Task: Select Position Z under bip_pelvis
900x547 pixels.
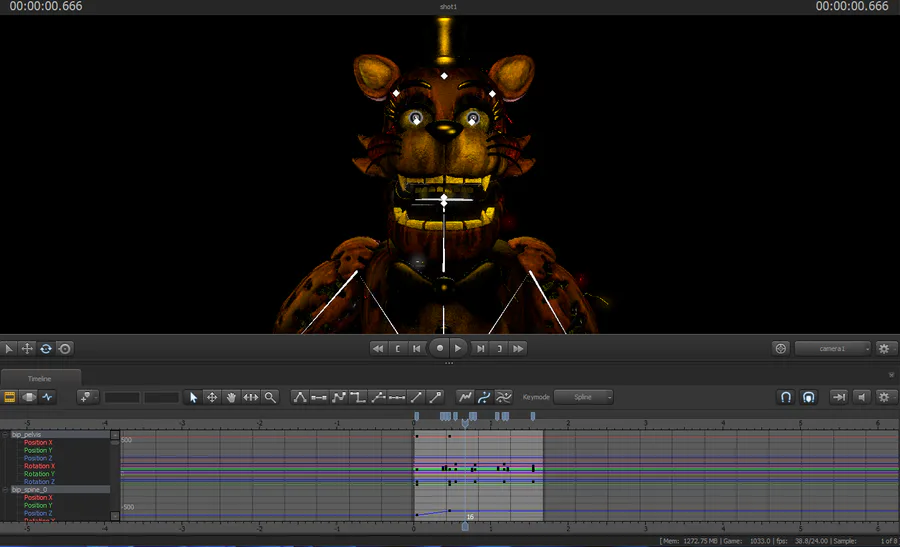Action: tap(38, 458)
